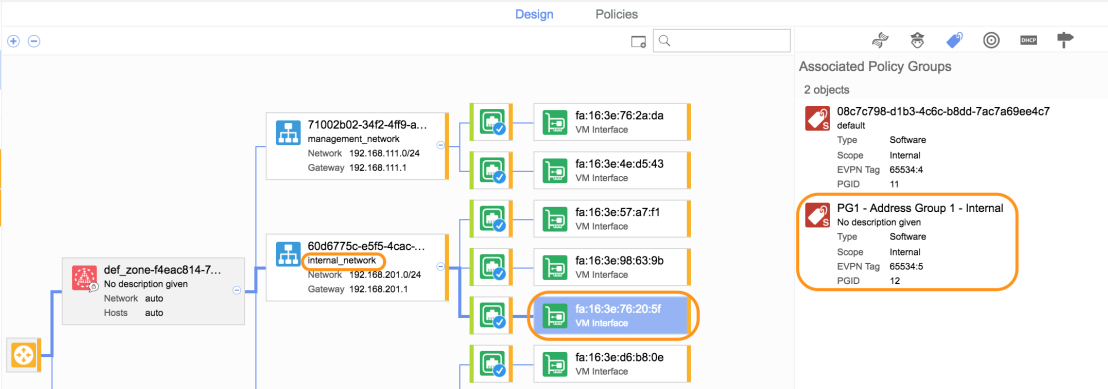Switch to the Design tab

(x=534, y=14)
